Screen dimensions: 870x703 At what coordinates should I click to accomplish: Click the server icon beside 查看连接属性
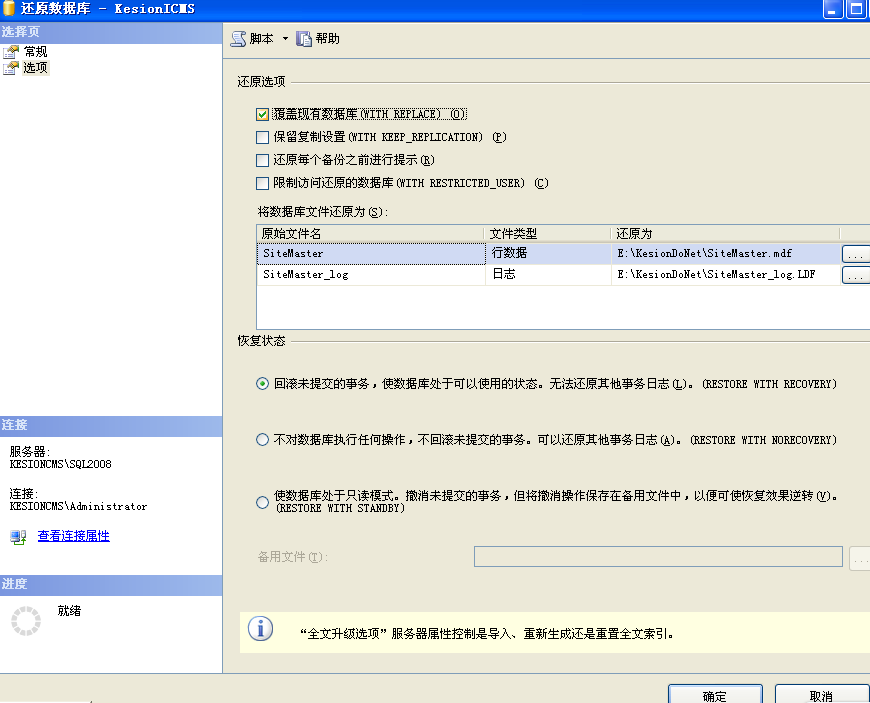[18, 536]
